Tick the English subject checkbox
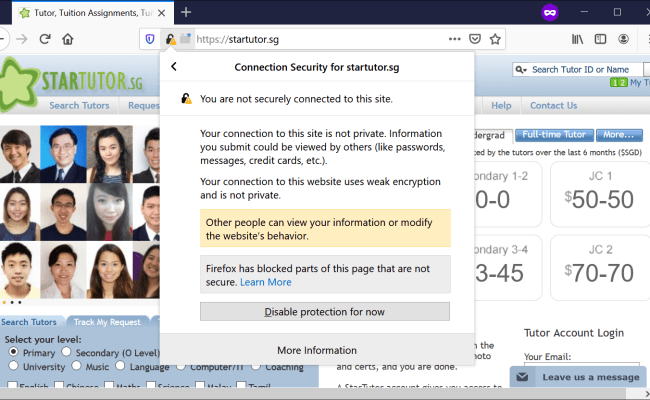Viewport: 650px width, 400px height. tap(12, 385)
